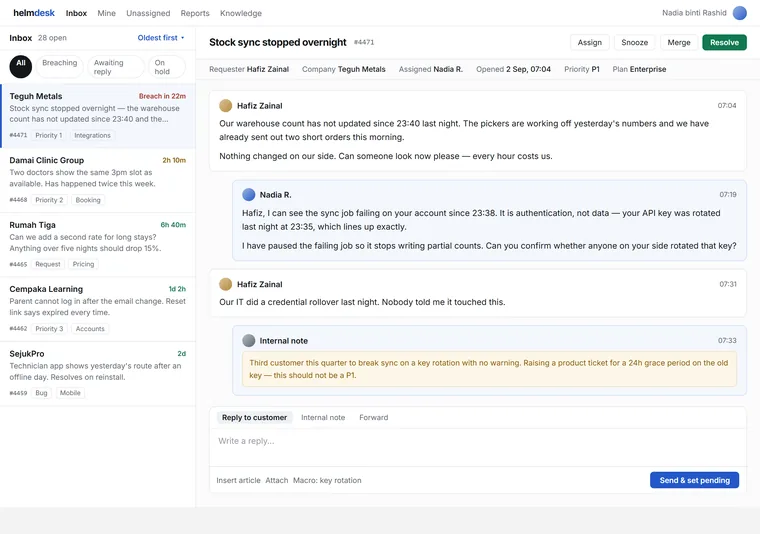
Task: Resolve the ticket with Resolve button
Action: [x=725, y=43]
